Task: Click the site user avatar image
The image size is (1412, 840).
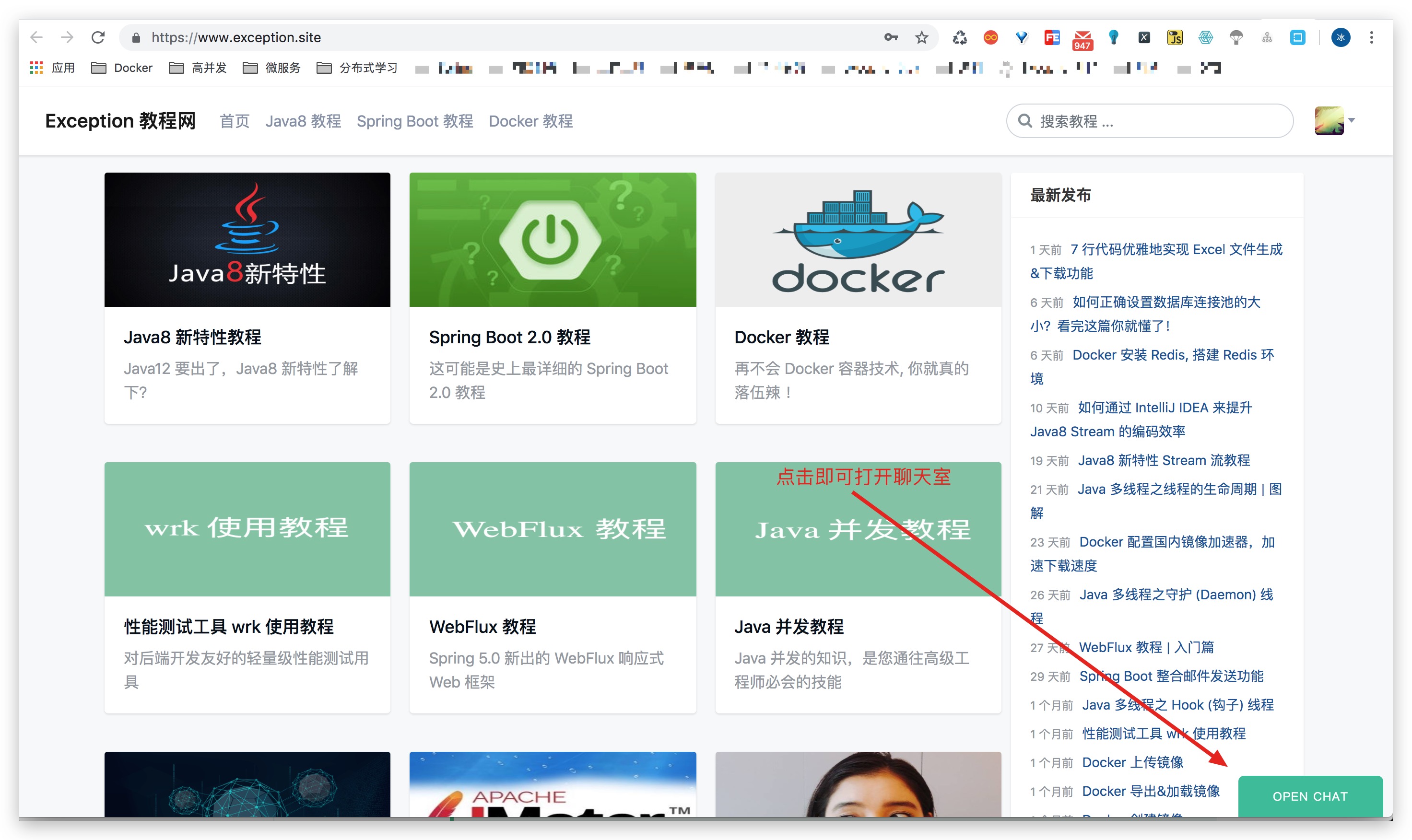Action: coord(1329,120)
